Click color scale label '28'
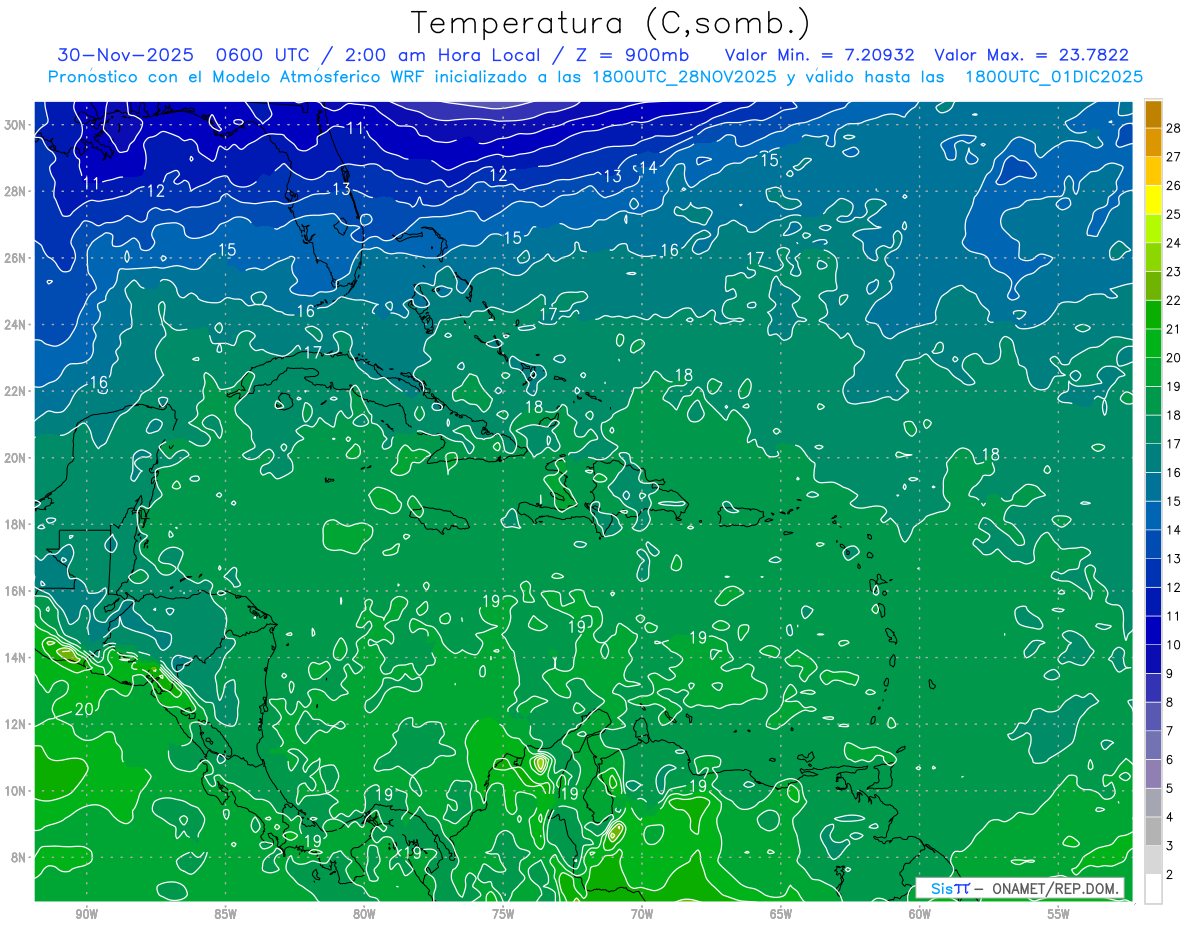The width and height of the screenshot is (1200, 927). click(1173, 127)
